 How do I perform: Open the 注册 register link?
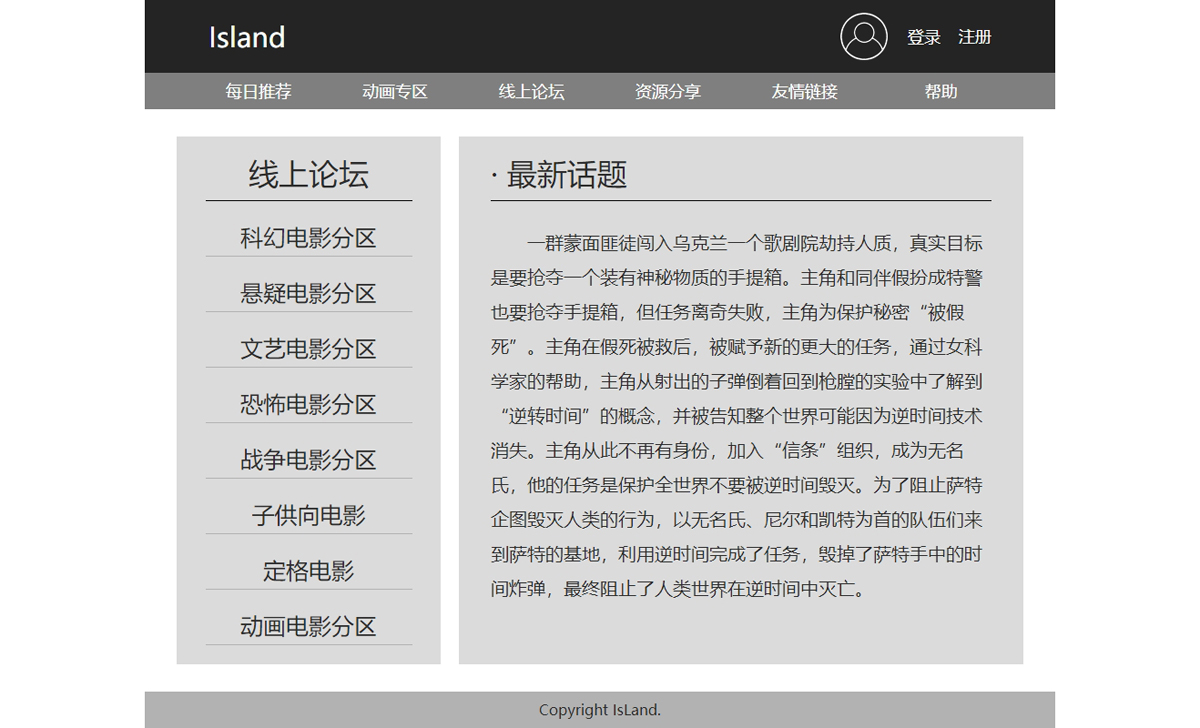pyautogui.click(x=975, y=37)
